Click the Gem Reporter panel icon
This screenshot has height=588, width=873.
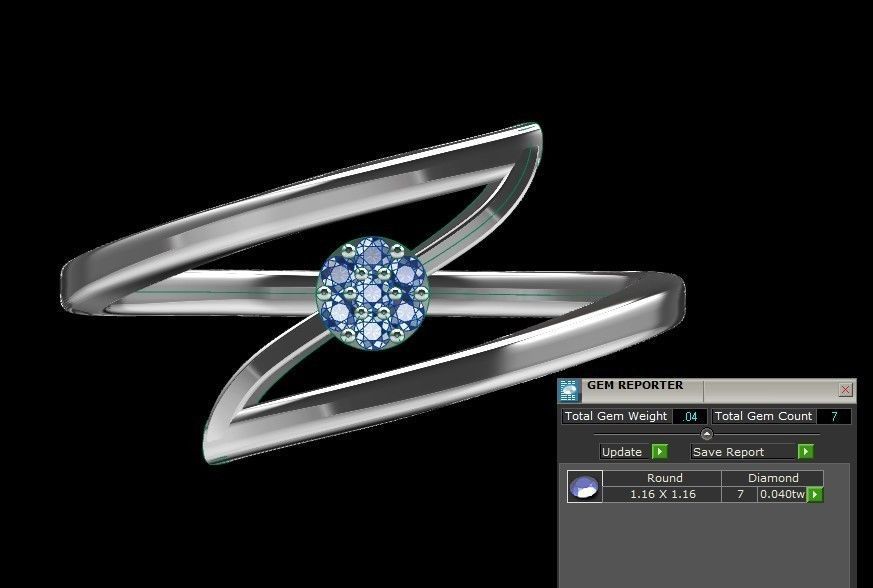tap(569, 390)
